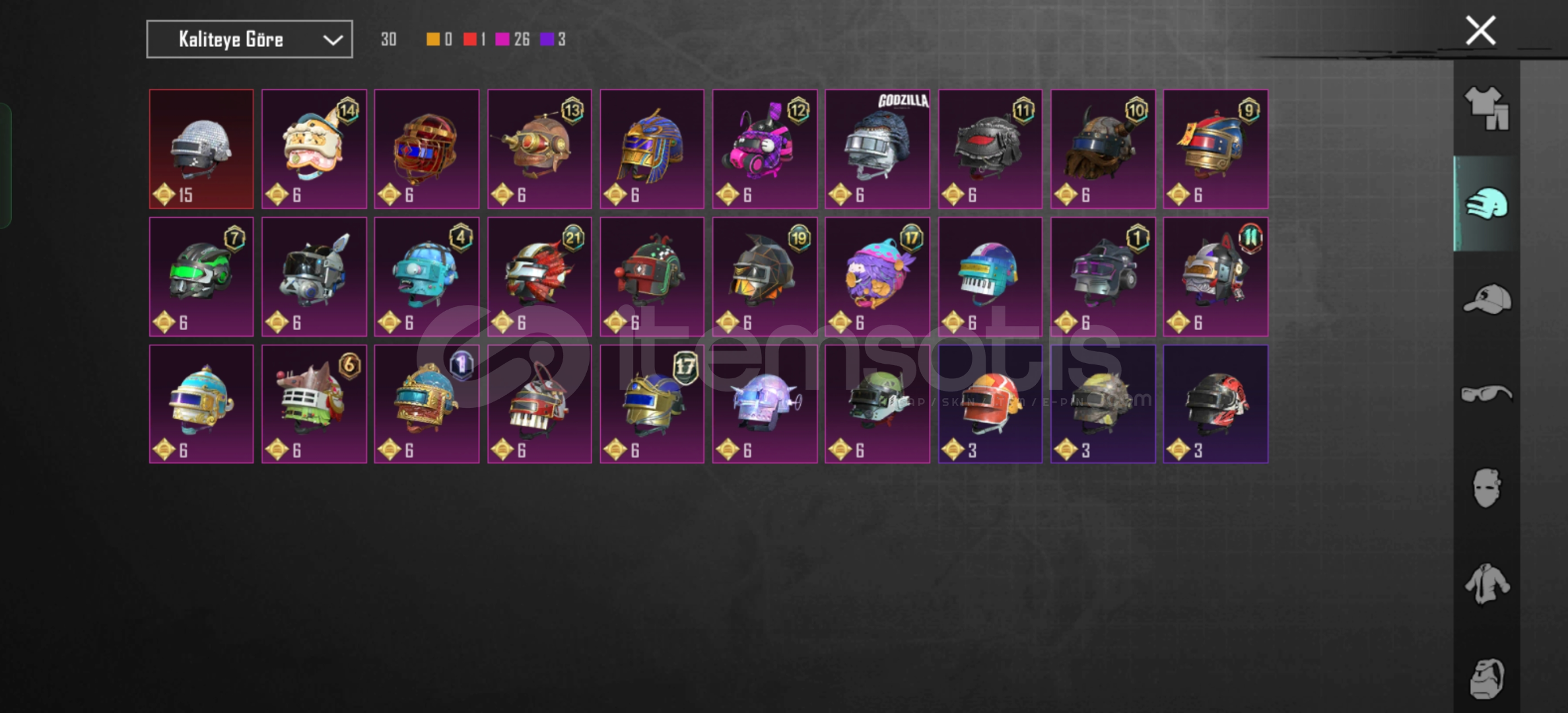Image resolution: width=1568 pixels, height=713 pixels.
Task: Filter by red quality swatch
Action: point(474,40)
